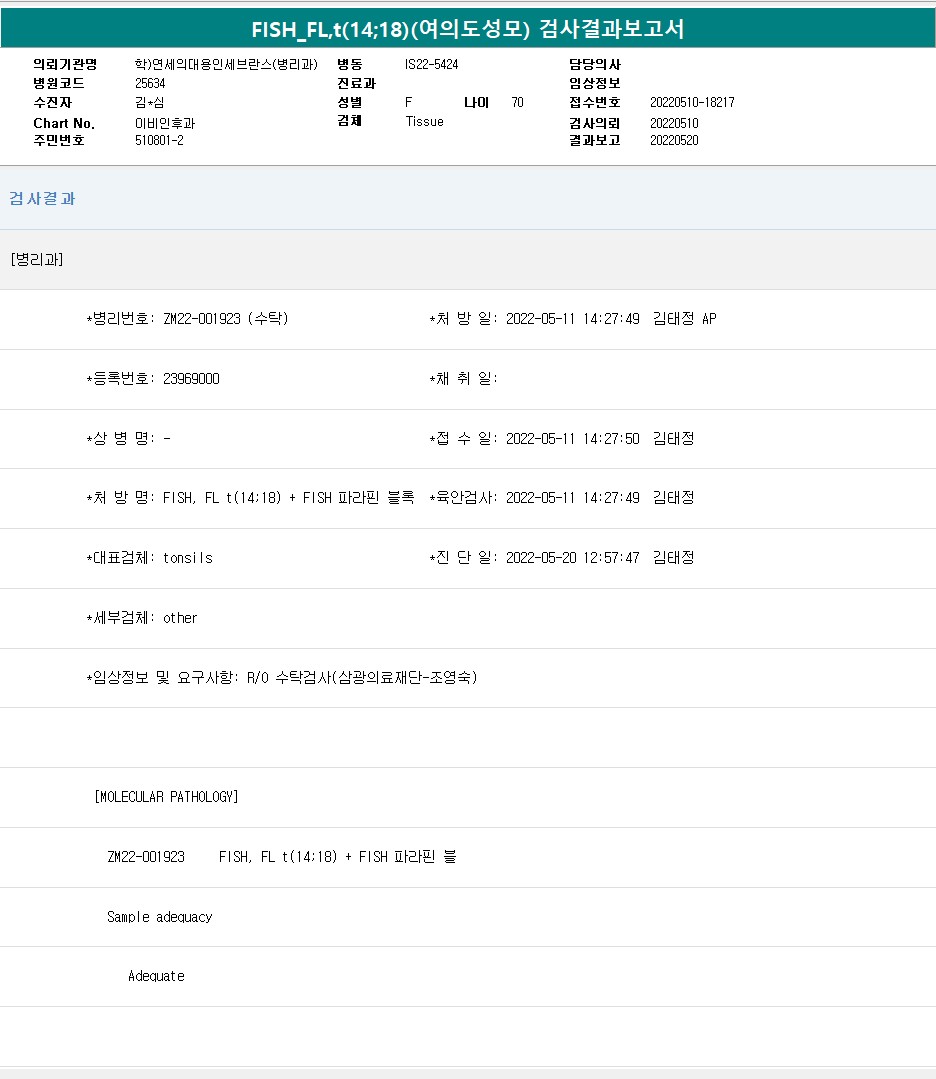Click the 검사결과 section header

(42, 199)
